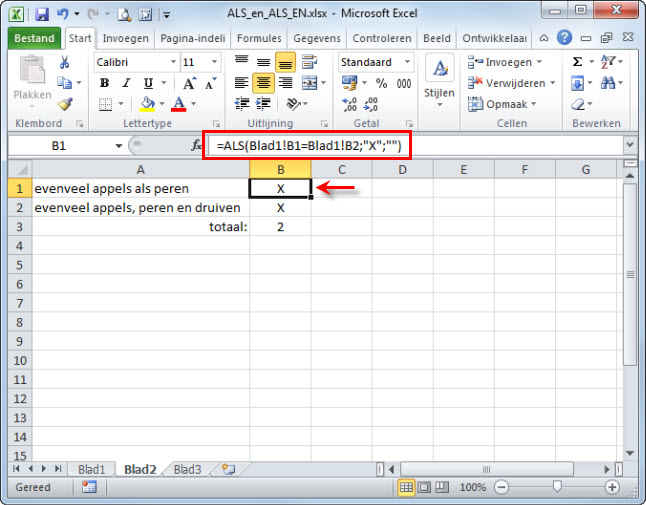Screen dimensions: 646x505
Task: Click the Plakken paste button
Action: click(x=32, y=80)
